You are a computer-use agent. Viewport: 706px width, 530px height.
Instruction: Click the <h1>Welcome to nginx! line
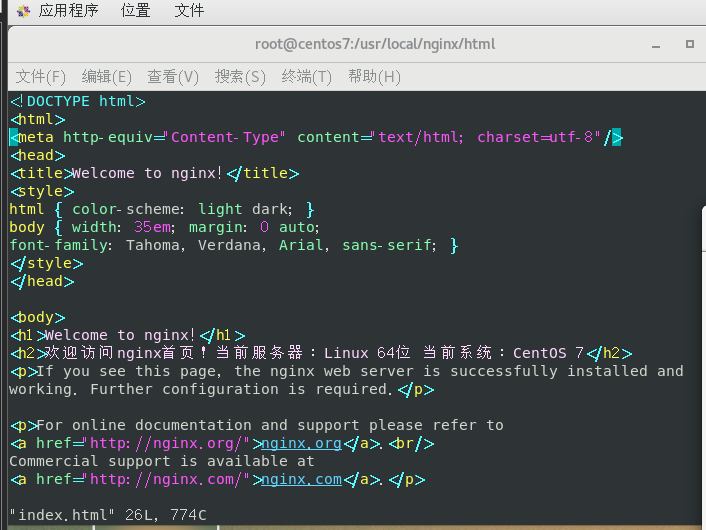pos(128,335)
